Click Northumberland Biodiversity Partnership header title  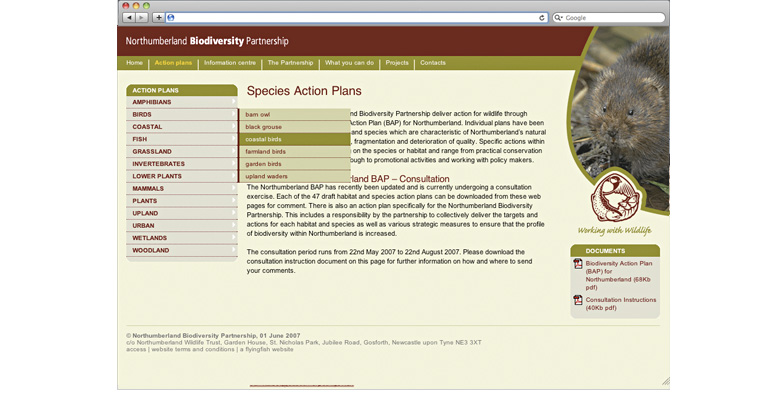tap(207, 41)
